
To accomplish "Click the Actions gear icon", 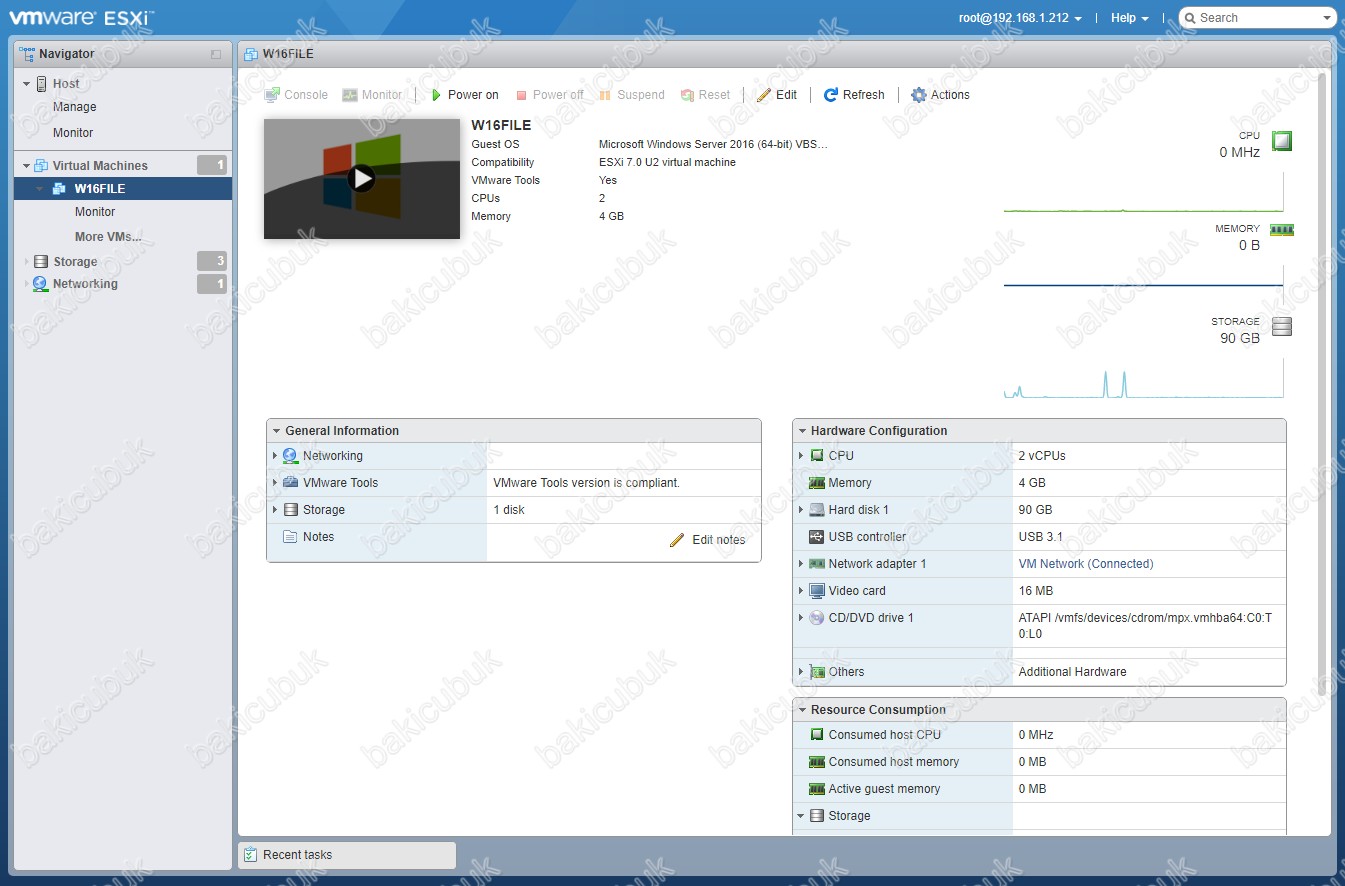I will 919,95.
